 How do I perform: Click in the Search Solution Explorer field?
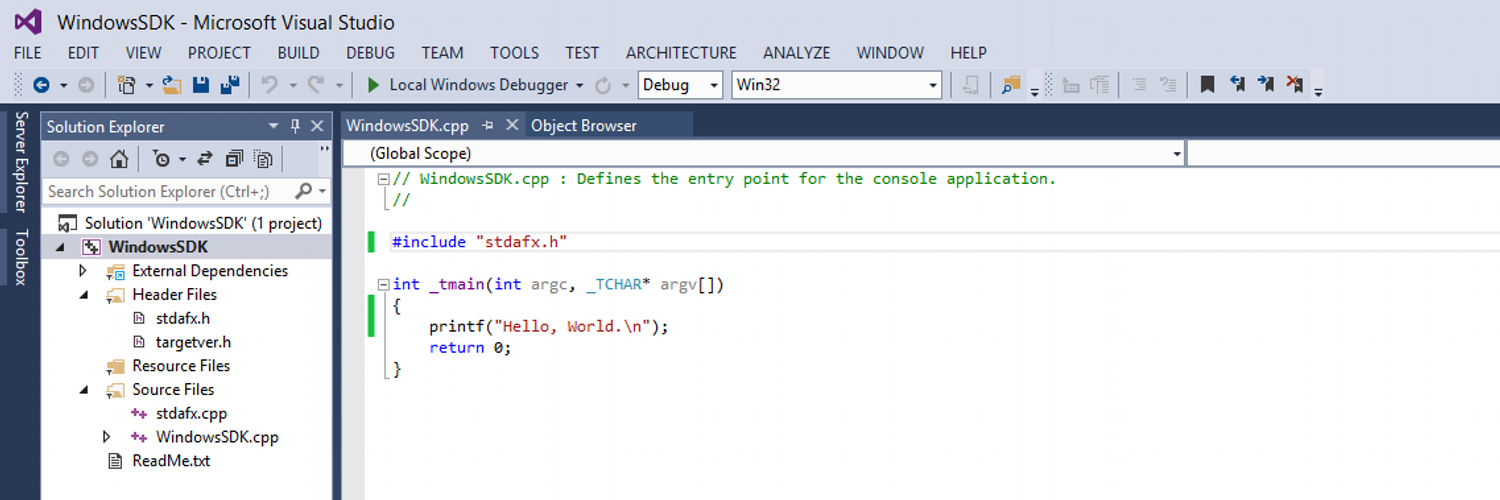coord(169,191)
